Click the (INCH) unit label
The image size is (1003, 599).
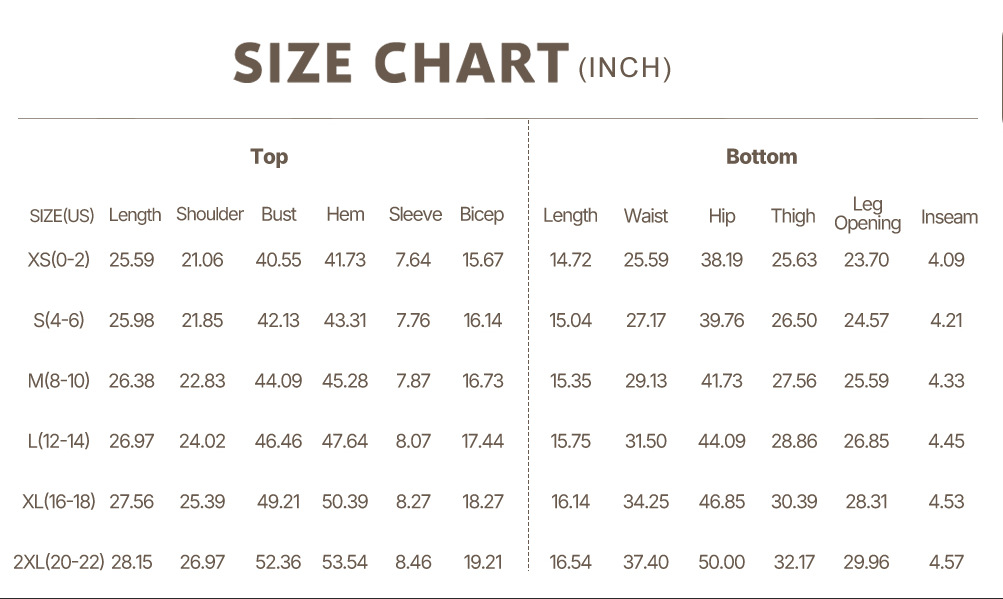tap(625, 68)
